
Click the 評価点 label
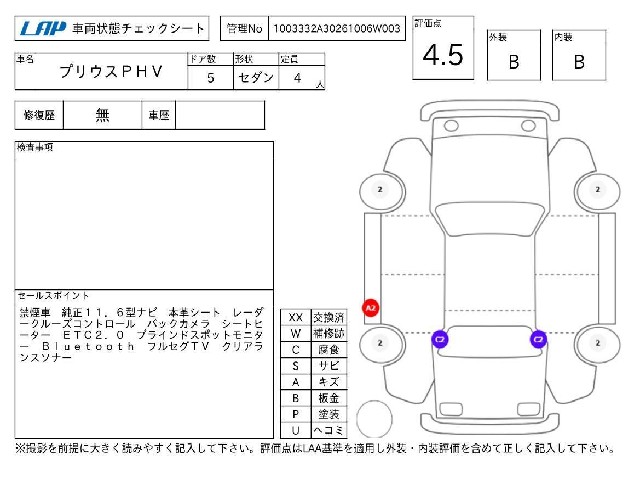(427, 23)
